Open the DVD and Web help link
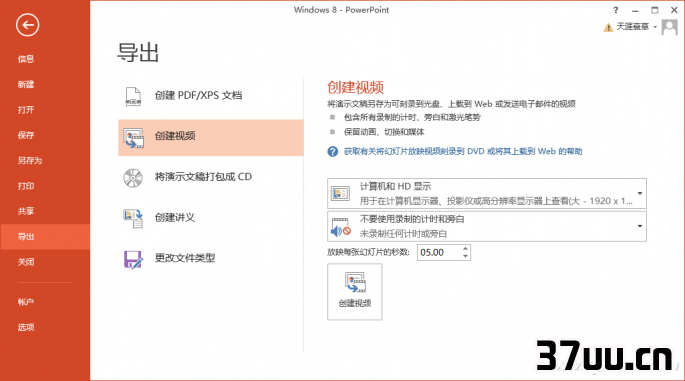Screen dimensions: 685x381 pyautogui.click(x=463, y=152)
